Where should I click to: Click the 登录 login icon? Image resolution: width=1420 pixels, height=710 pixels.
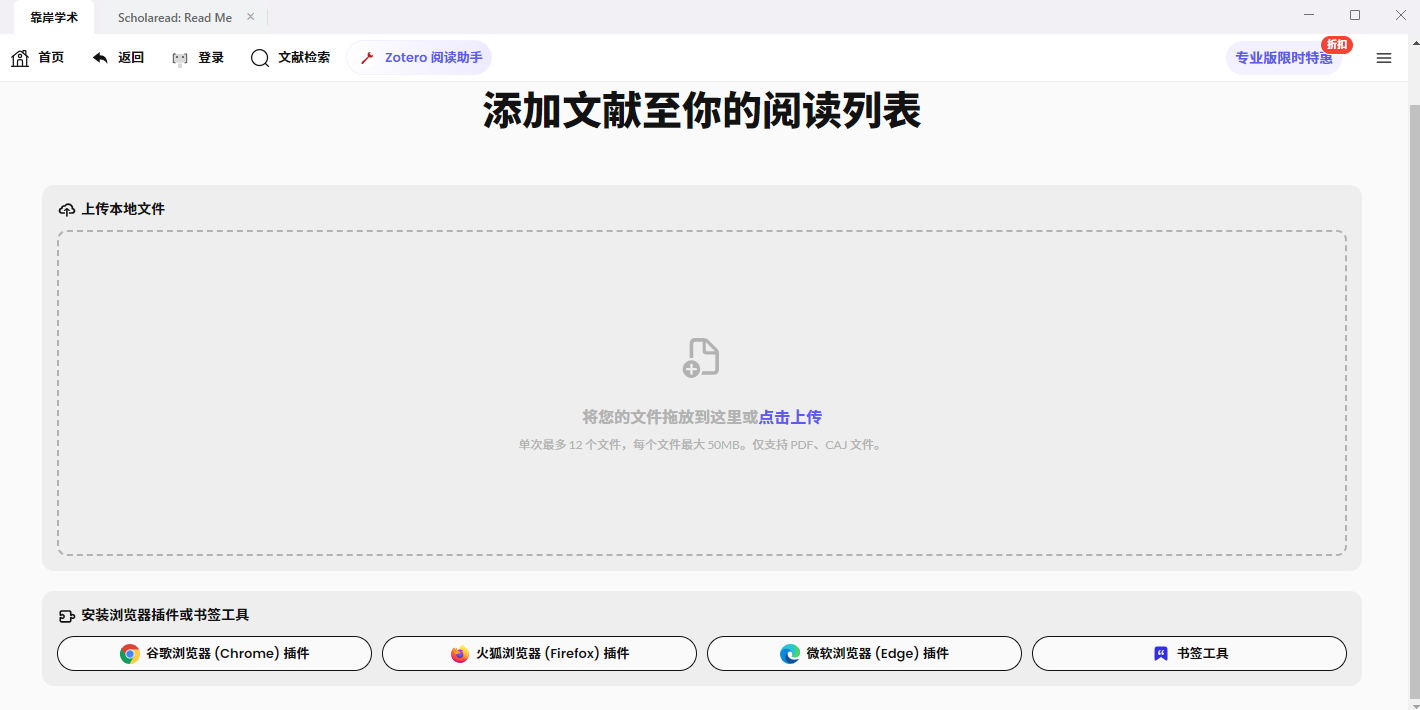[x=180, y=57]
